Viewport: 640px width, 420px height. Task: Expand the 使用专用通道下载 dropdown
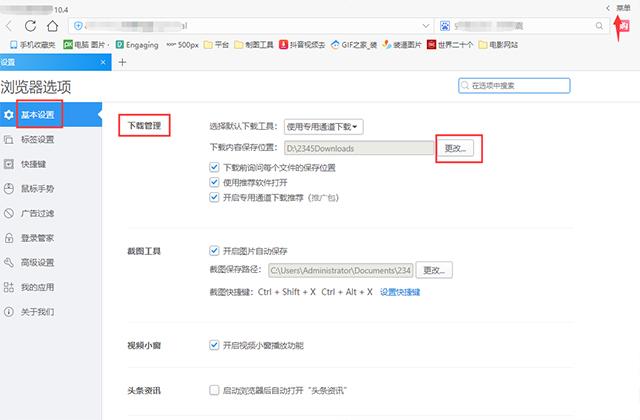coord(323,127)
